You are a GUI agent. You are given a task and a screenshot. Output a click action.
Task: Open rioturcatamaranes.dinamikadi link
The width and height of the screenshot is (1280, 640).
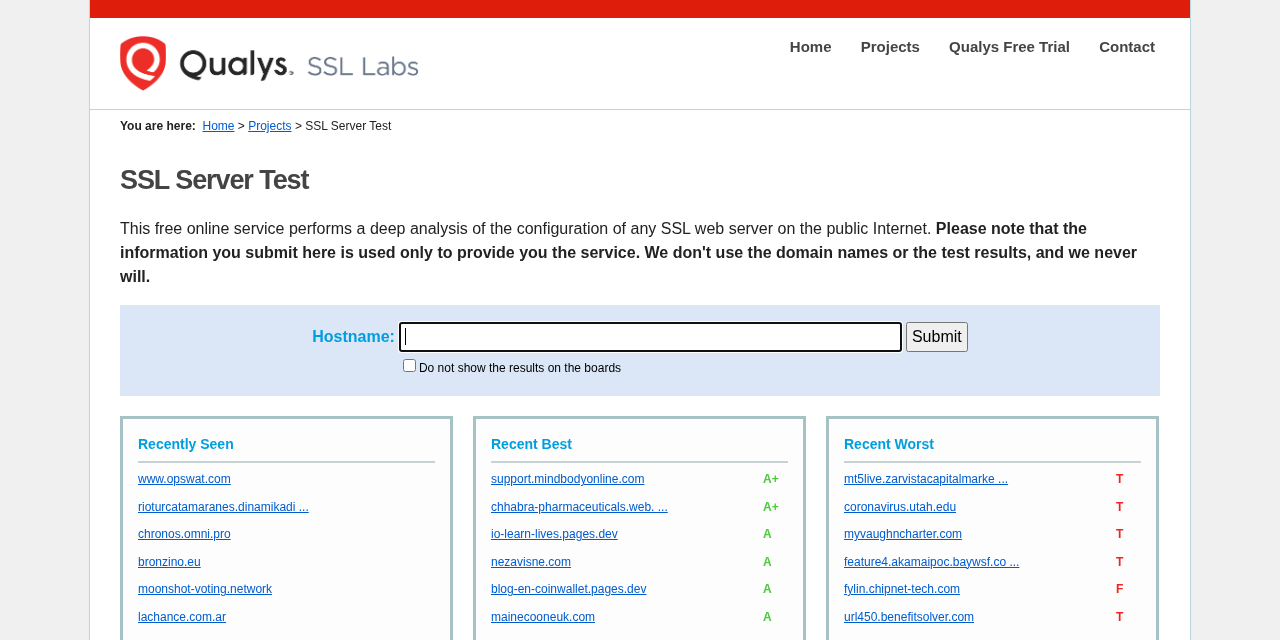click(223, 507)
